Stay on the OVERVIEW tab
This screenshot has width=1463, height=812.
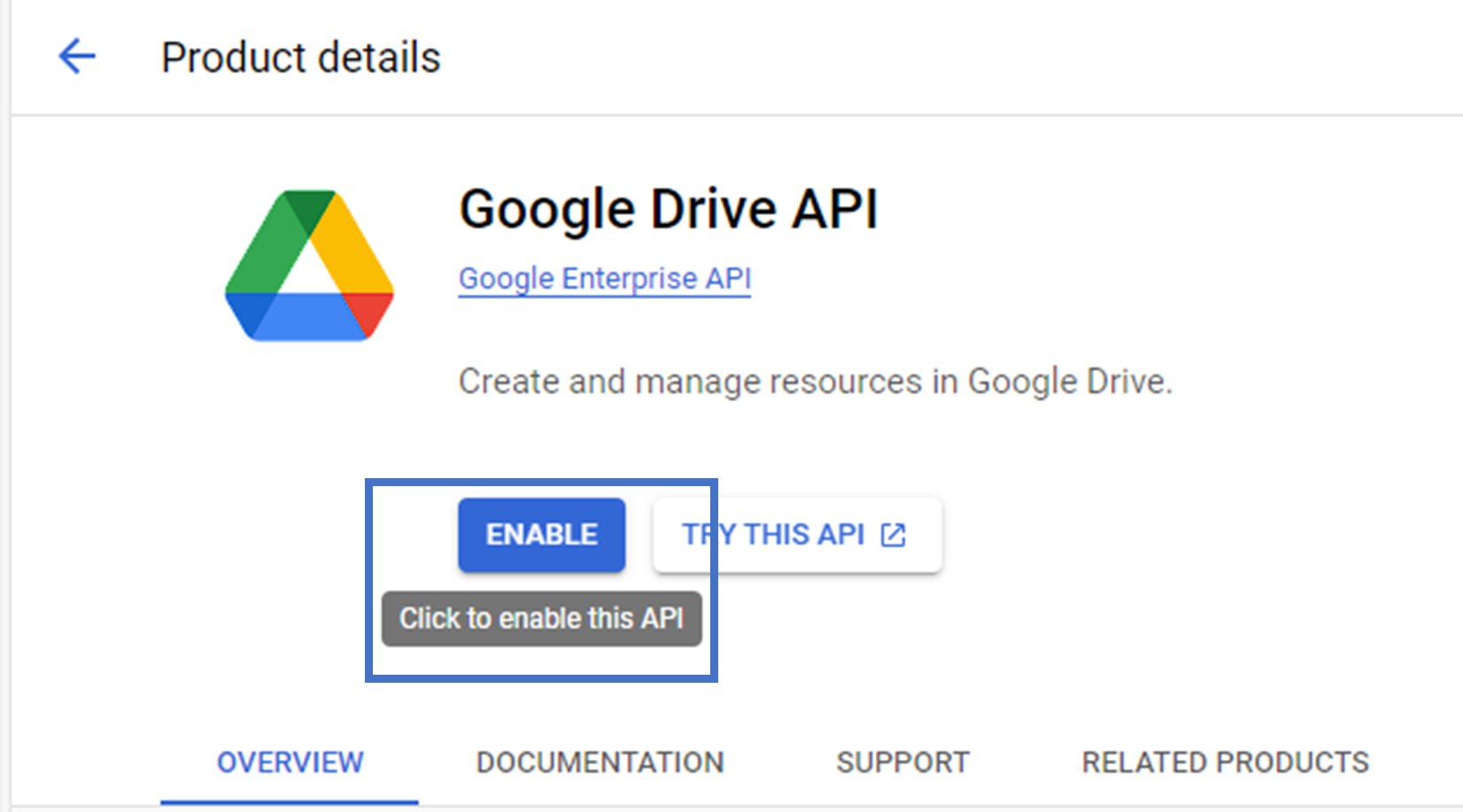(290, 762)
